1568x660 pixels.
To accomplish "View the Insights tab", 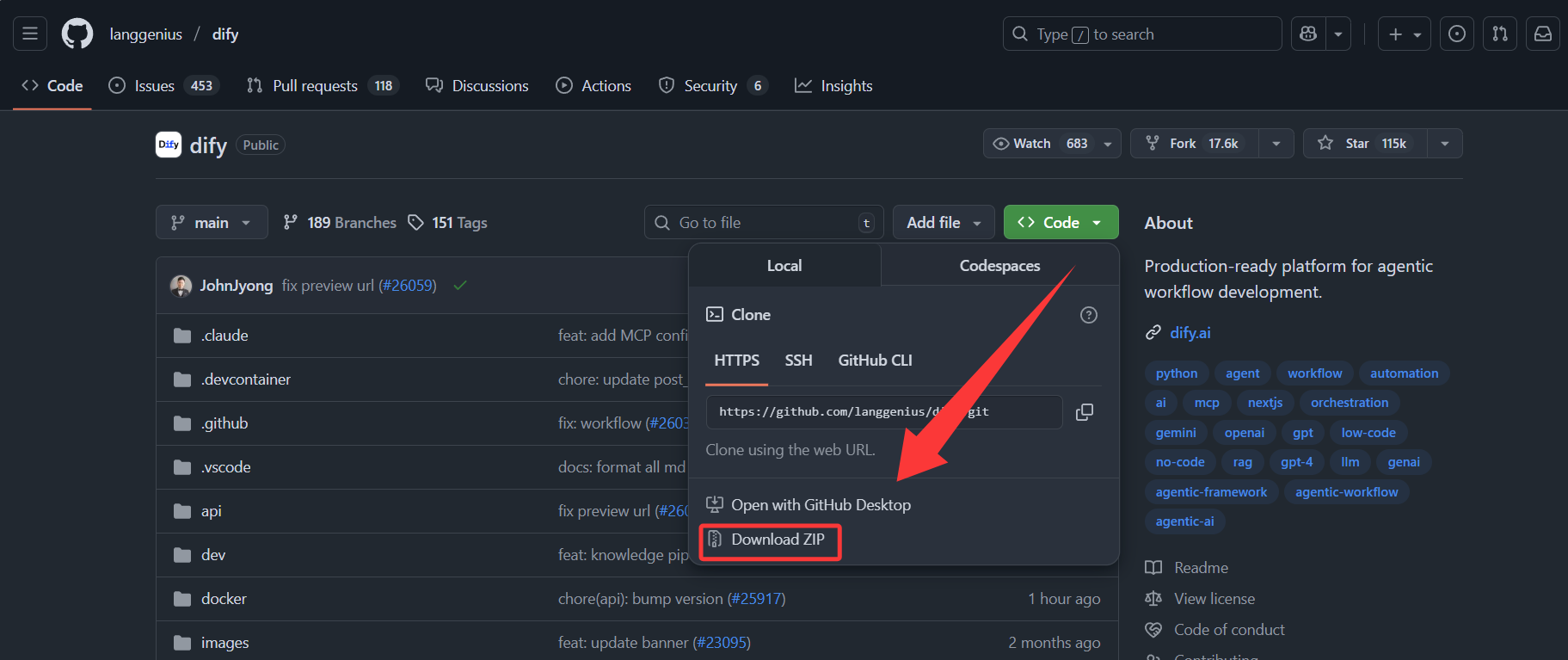I will (x=833, y=86).
